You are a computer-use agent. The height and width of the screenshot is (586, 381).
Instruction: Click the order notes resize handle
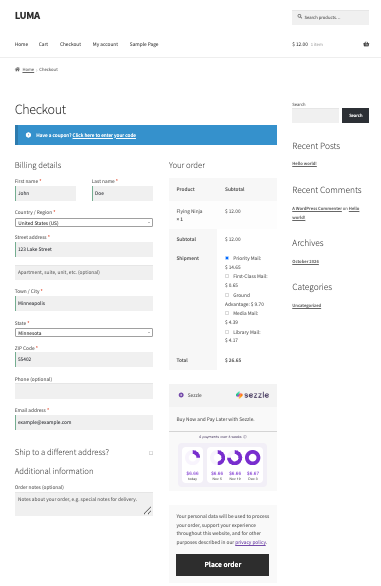[x=148, y=511]
